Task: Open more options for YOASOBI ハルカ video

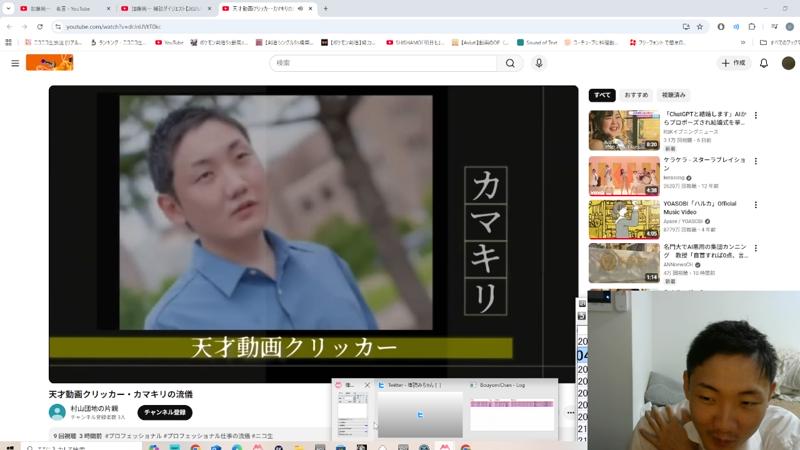Action: tap(756, 205)
